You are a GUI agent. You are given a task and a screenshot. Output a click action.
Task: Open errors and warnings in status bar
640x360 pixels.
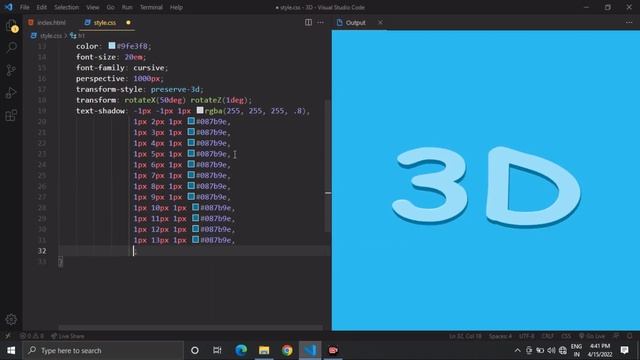click(x=32, y=336)
